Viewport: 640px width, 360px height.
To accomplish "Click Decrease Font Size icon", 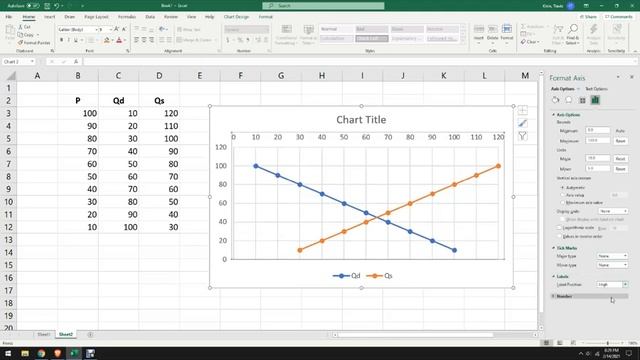I will [124, 29].
